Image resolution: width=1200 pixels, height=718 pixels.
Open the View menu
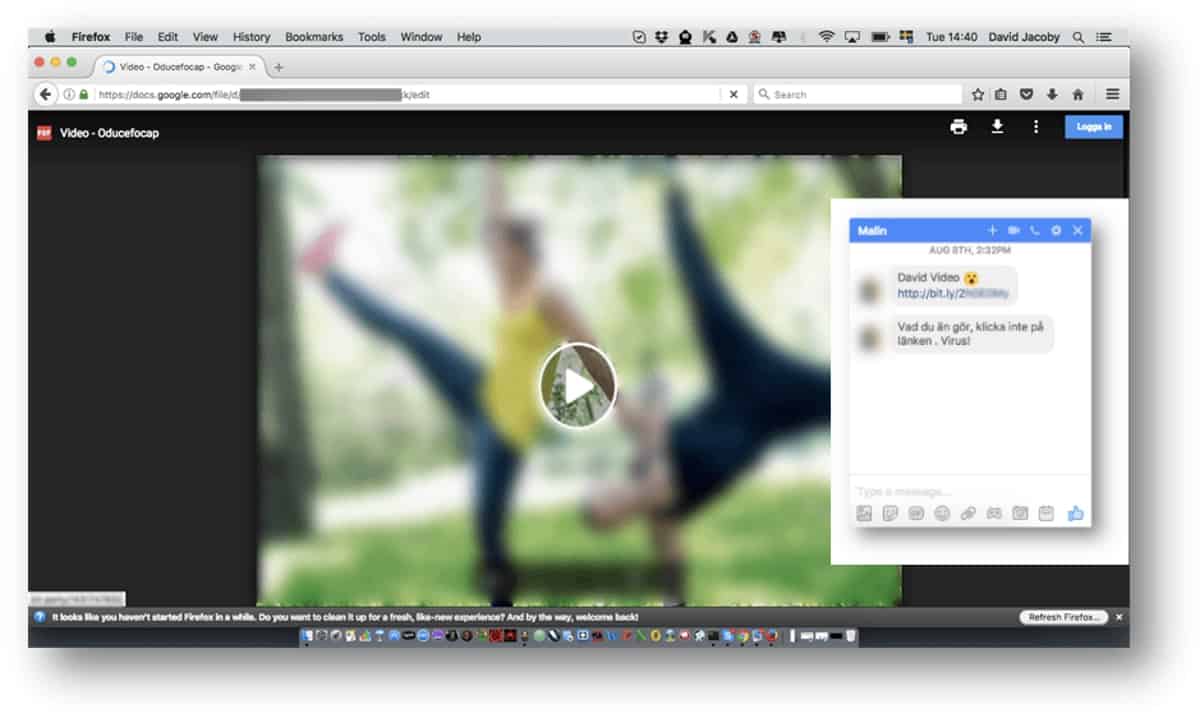(205, 37)
